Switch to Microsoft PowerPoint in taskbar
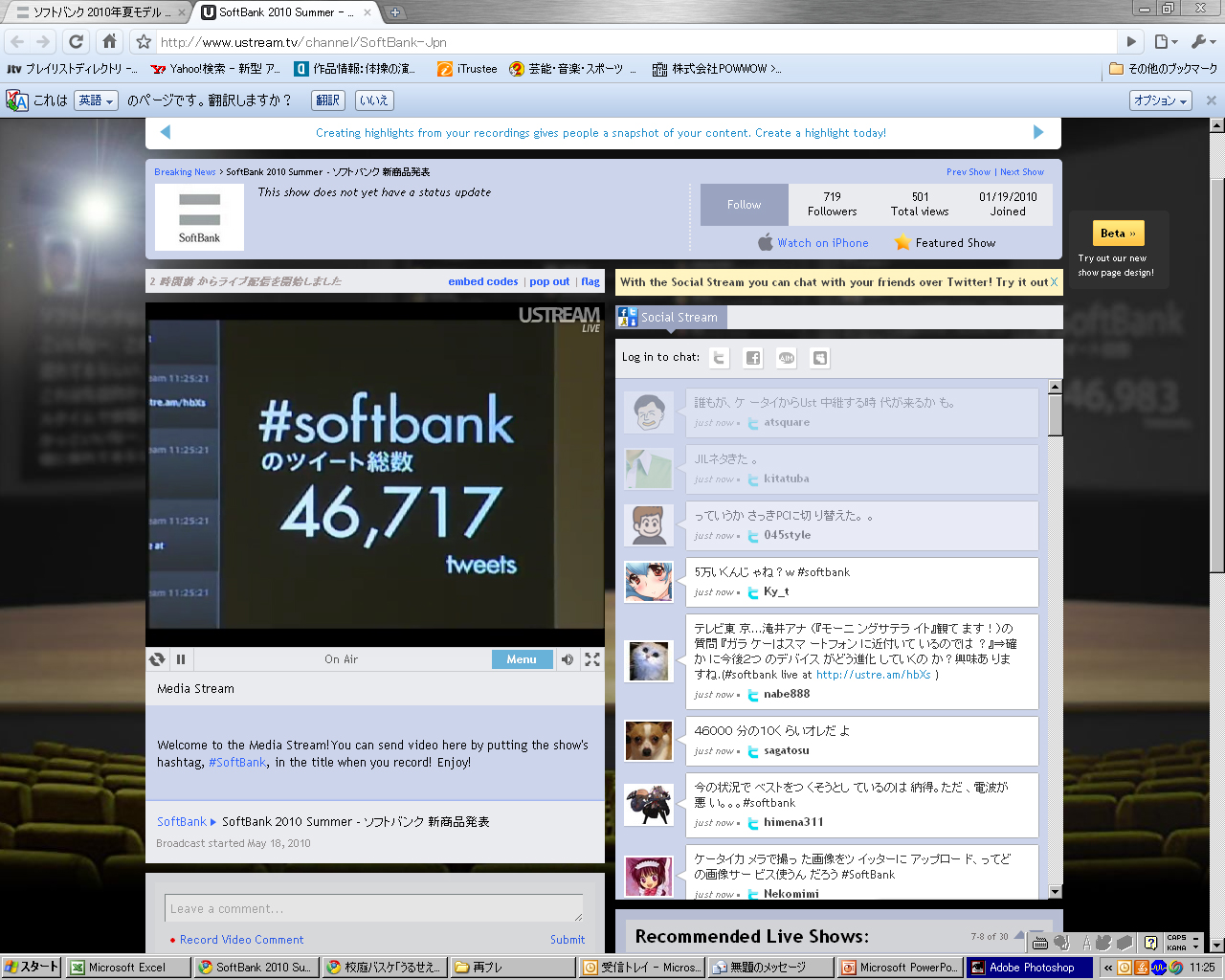Screen dimensions: 1225x980 point(900,968)
